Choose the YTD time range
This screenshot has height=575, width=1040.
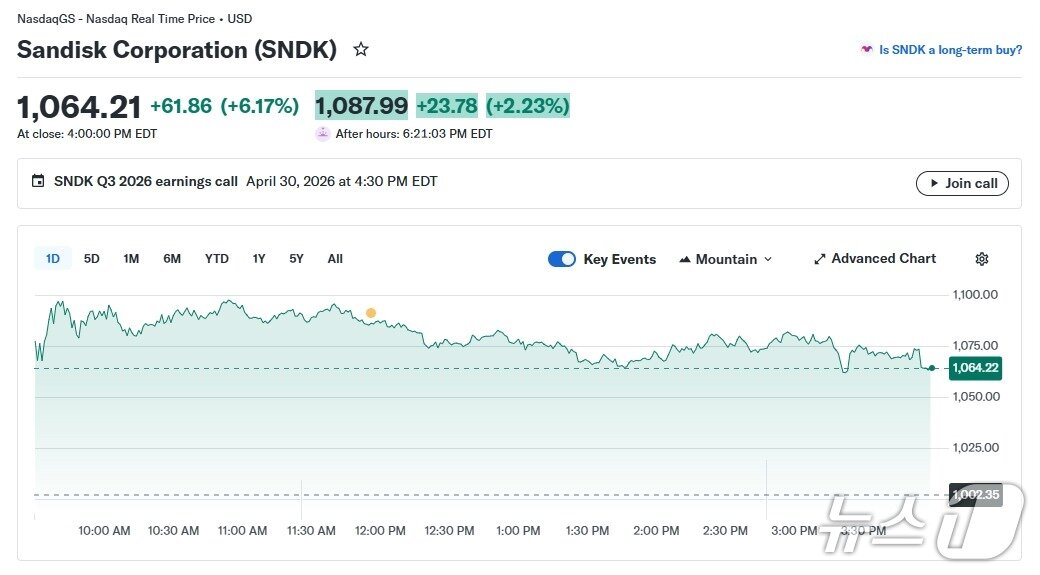coord(216,259)
